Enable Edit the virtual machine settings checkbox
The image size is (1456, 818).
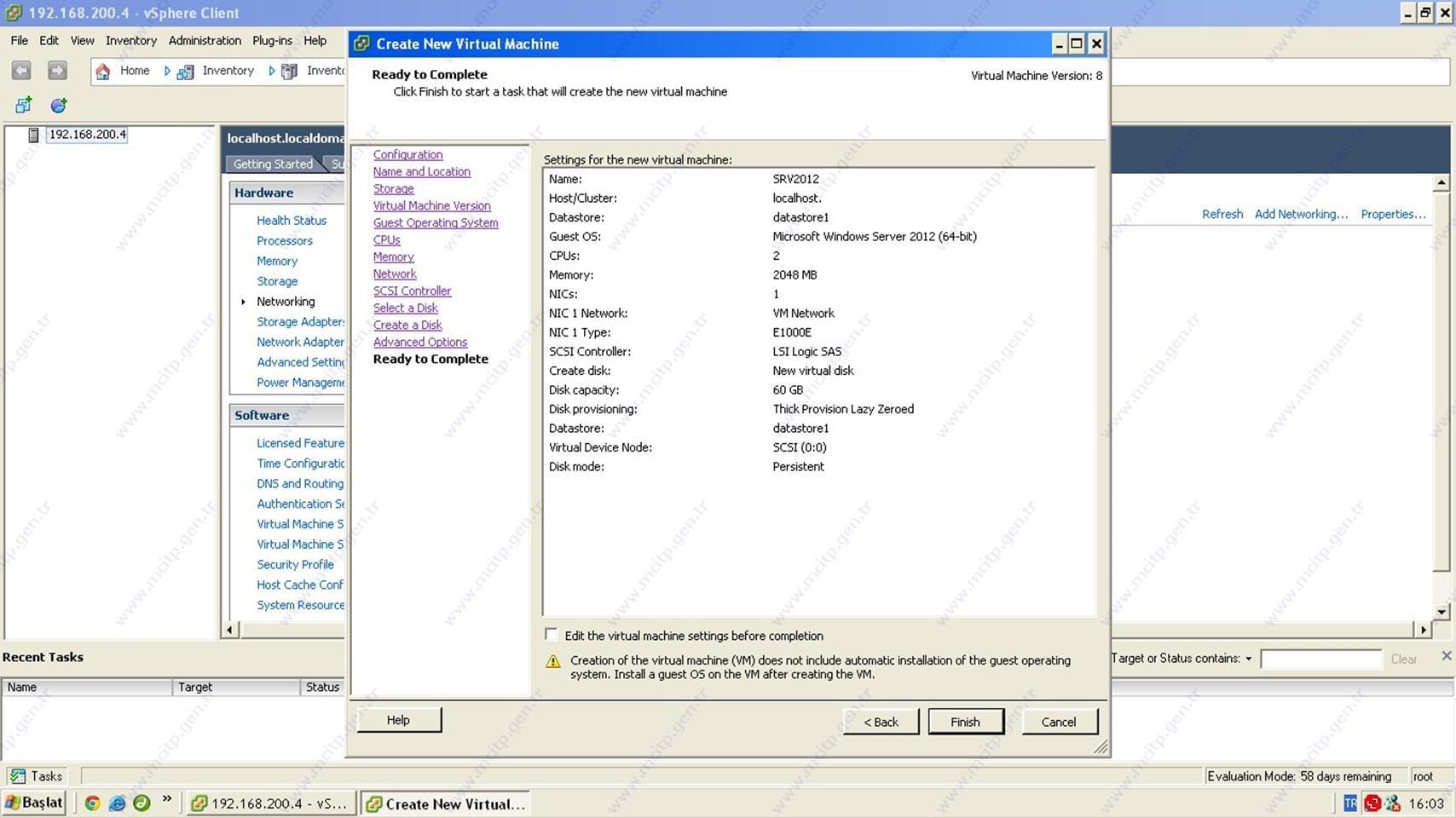[x=552, y=635]
